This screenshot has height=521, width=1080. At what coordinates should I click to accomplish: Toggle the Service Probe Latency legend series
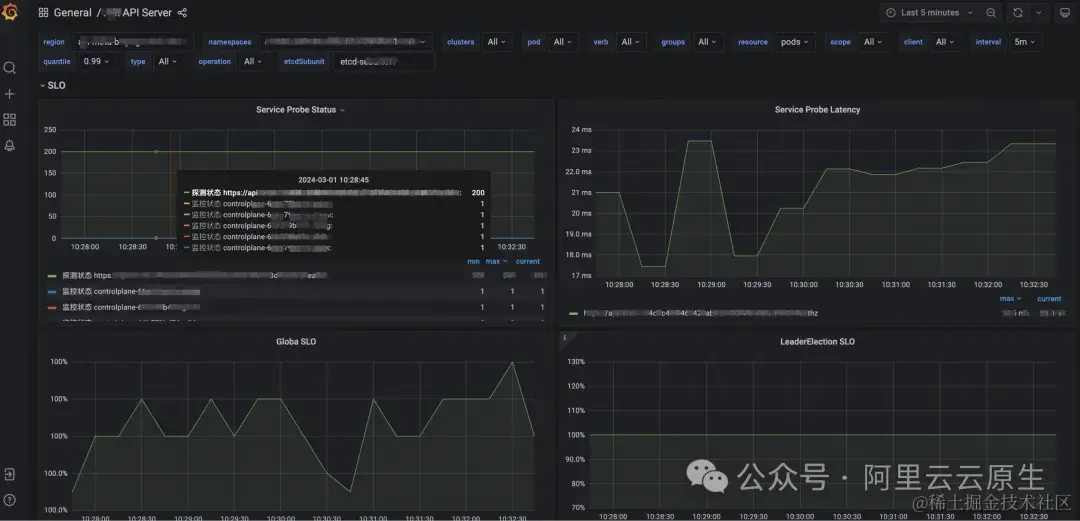[x=701, y=313]
